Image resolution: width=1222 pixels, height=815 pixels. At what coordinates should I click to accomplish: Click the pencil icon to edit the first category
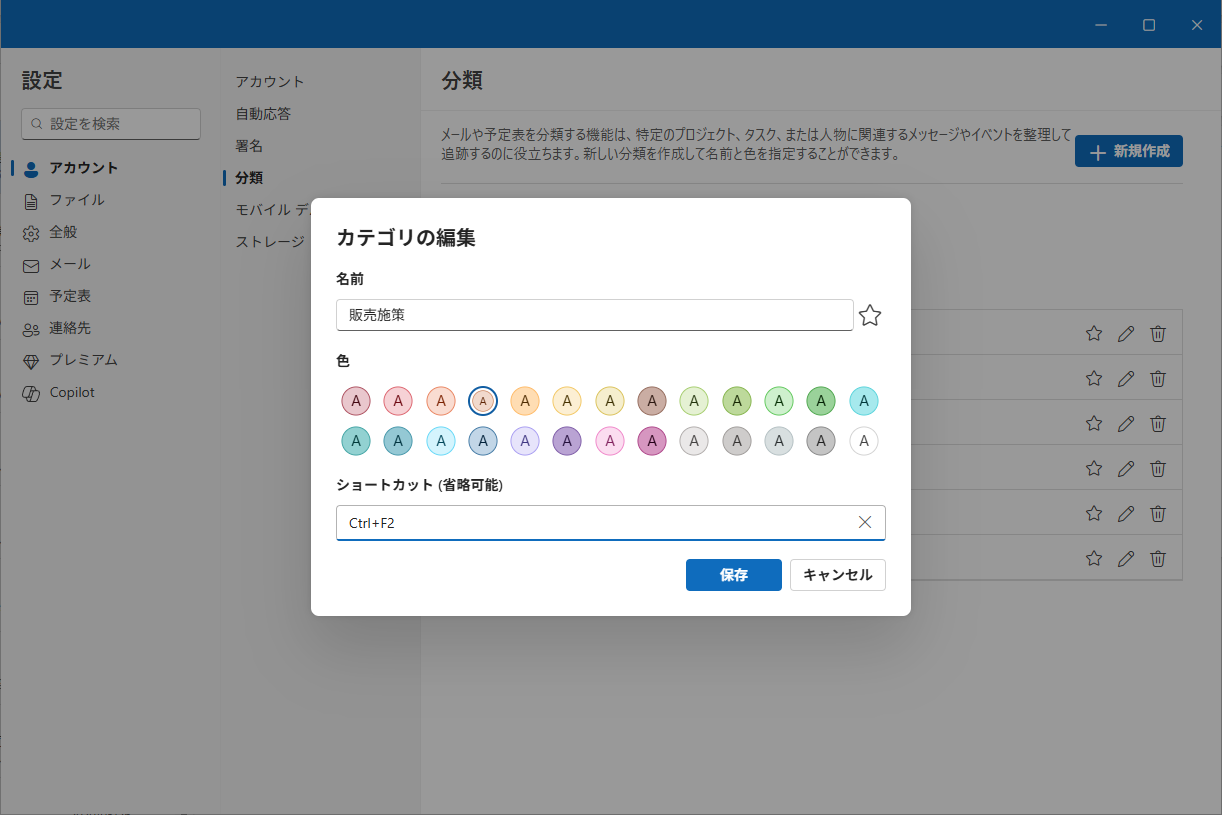(1126, 332)
